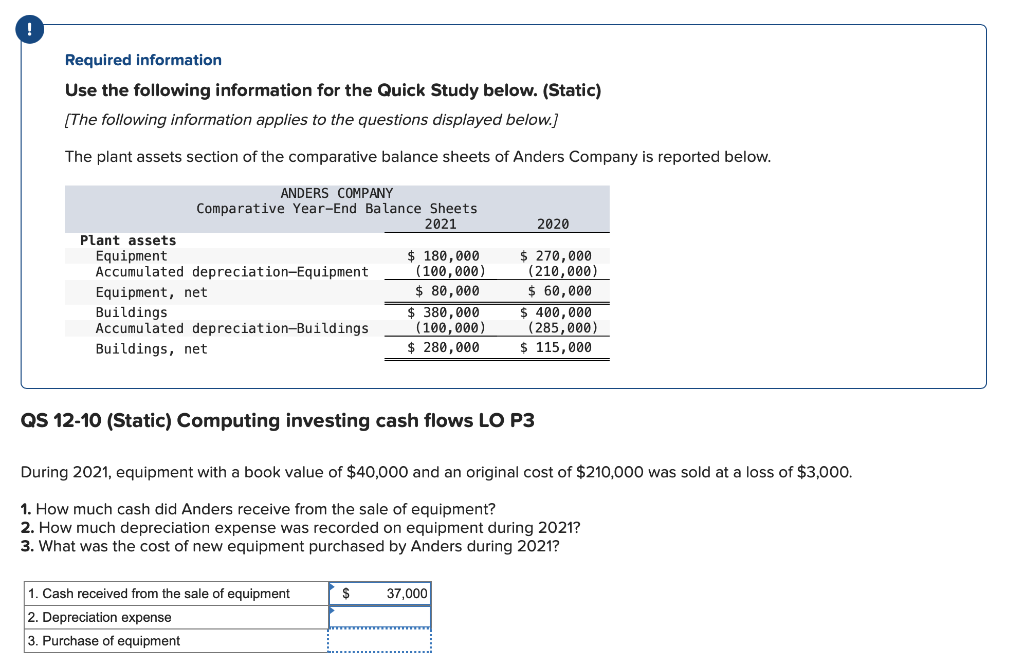Click the 2021 column header
This screenshot has width=1024, height=667.
(441, 224)
